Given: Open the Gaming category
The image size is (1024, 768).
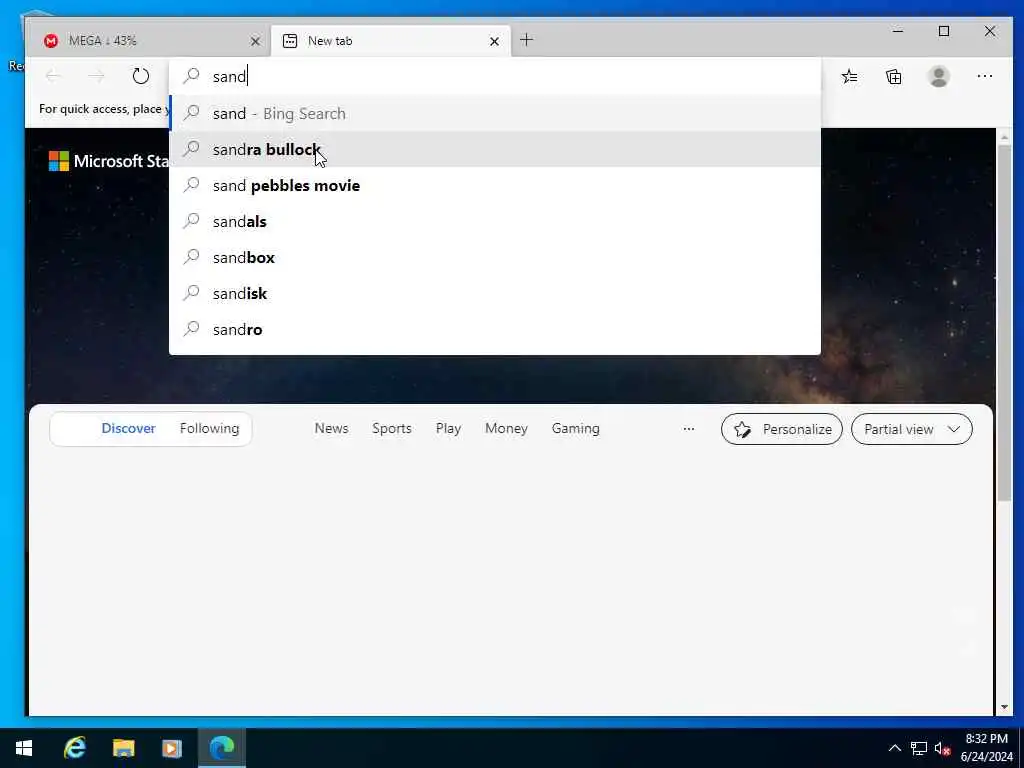Looking at the screenshot, I should click(575, 428).
